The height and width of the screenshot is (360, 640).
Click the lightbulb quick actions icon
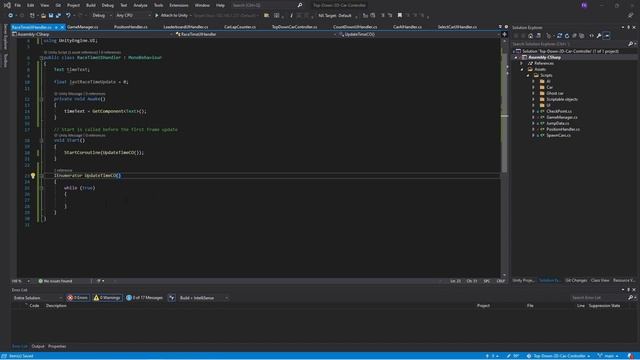coord(33,176)
